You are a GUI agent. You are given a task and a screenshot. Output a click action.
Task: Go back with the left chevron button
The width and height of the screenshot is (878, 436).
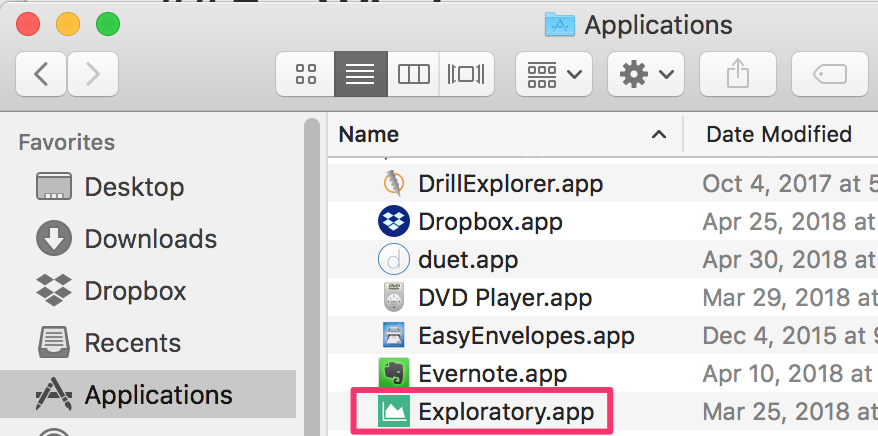(41, 74)
